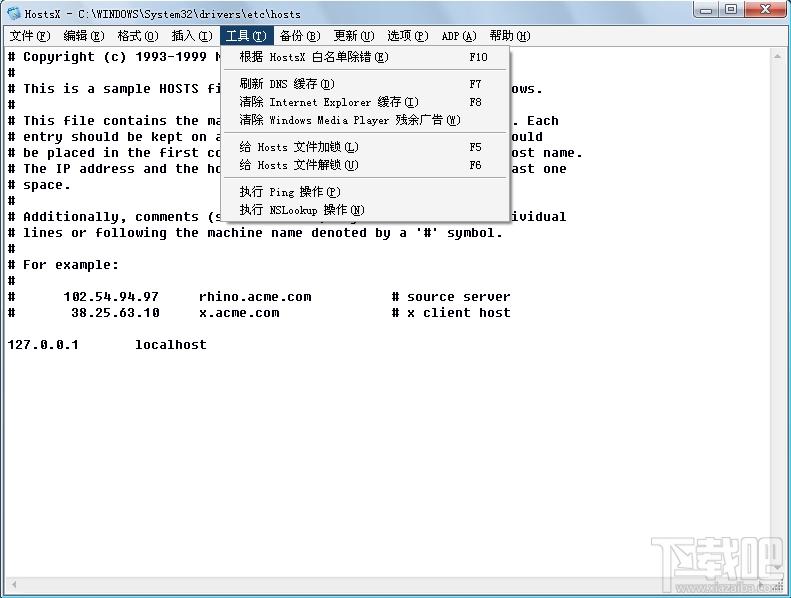The width and height of the screenshot is (791, 598).
Task: Open the 插入(I) menu
Action: (192, 36)
